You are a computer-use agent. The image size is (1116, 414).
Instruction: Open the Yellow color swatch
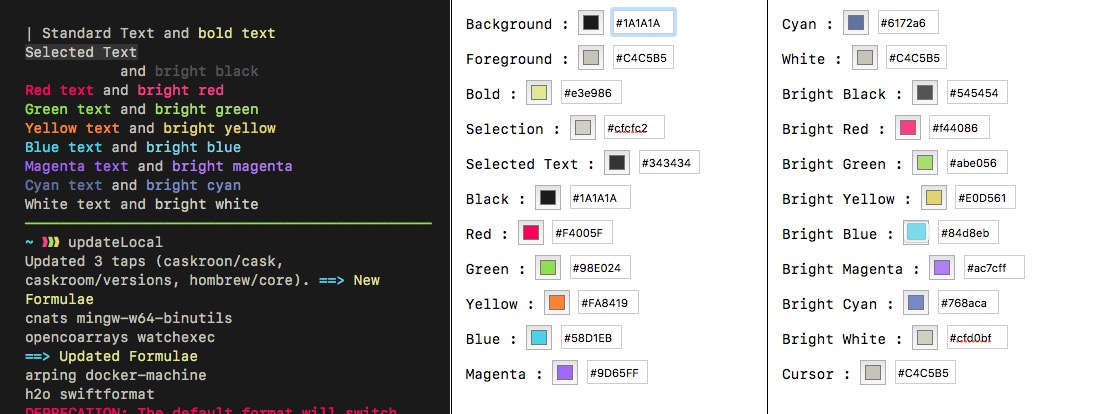click(x=556, y=303)
